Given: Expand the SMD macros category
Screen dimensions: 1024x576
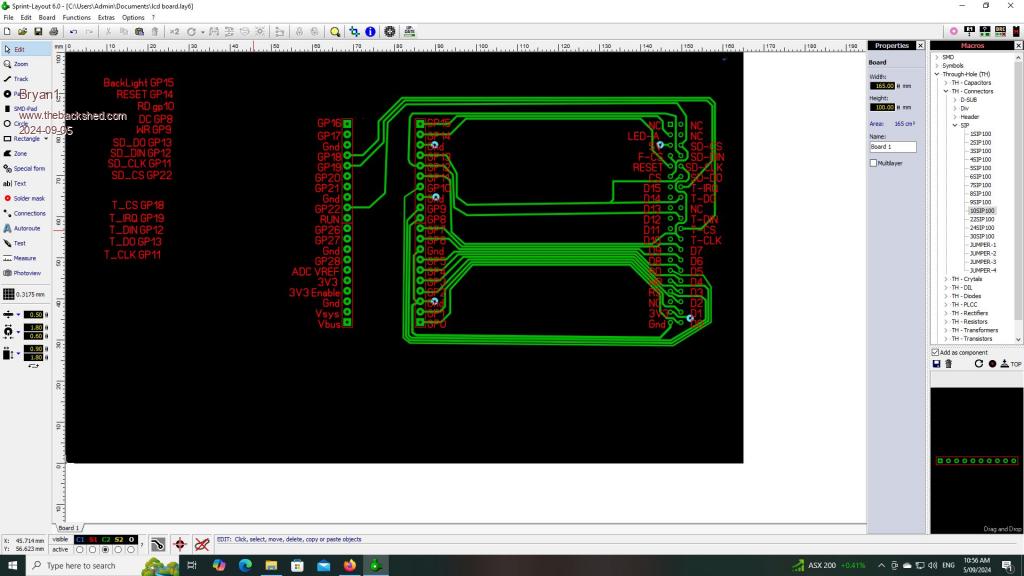Looking at the screenshot, I should (938, 57).
